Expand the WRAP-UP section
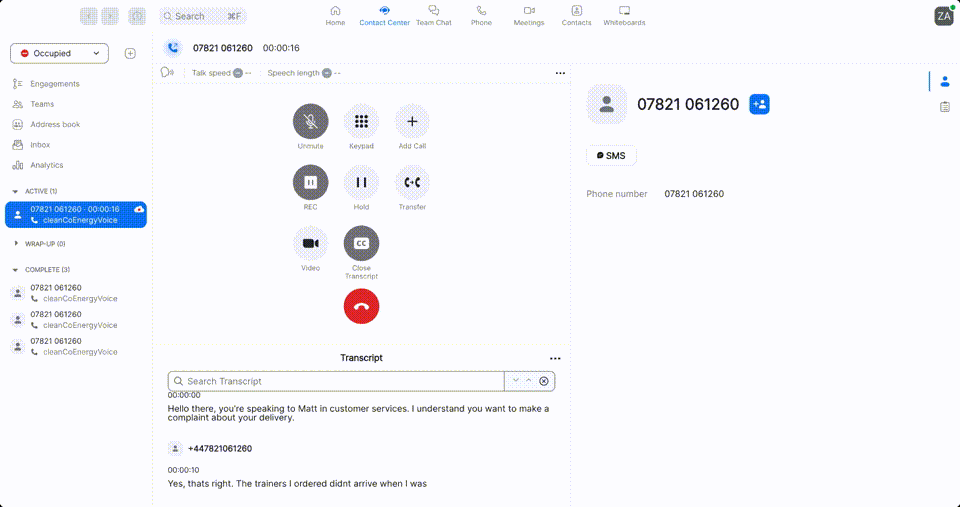This screenshot has height=507, width=960. (x=16, y=244)
